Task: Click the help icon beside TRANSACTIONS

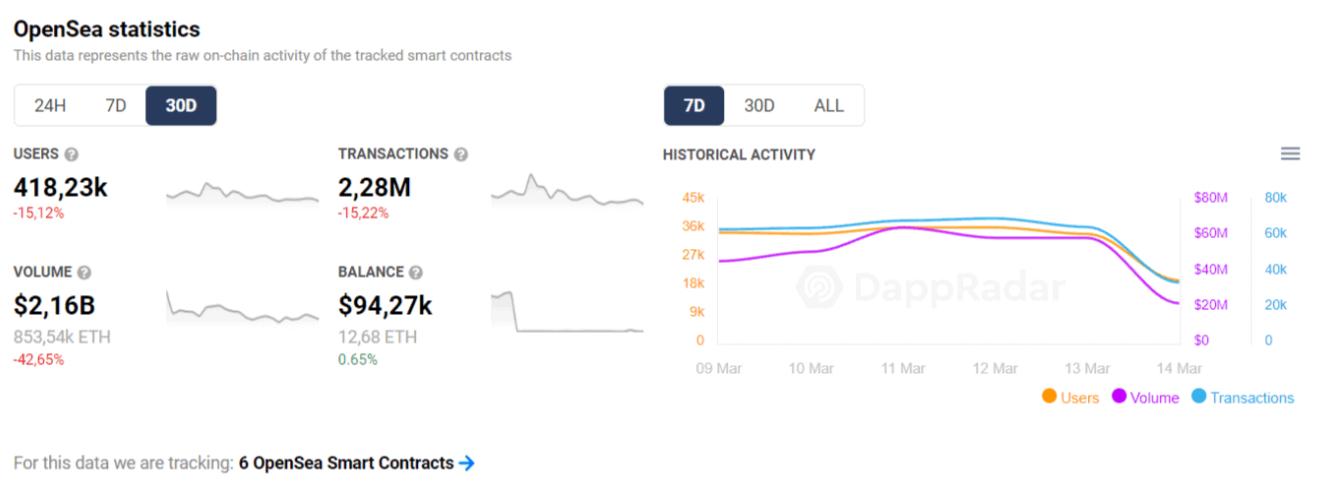Action: tap(461, 154)
